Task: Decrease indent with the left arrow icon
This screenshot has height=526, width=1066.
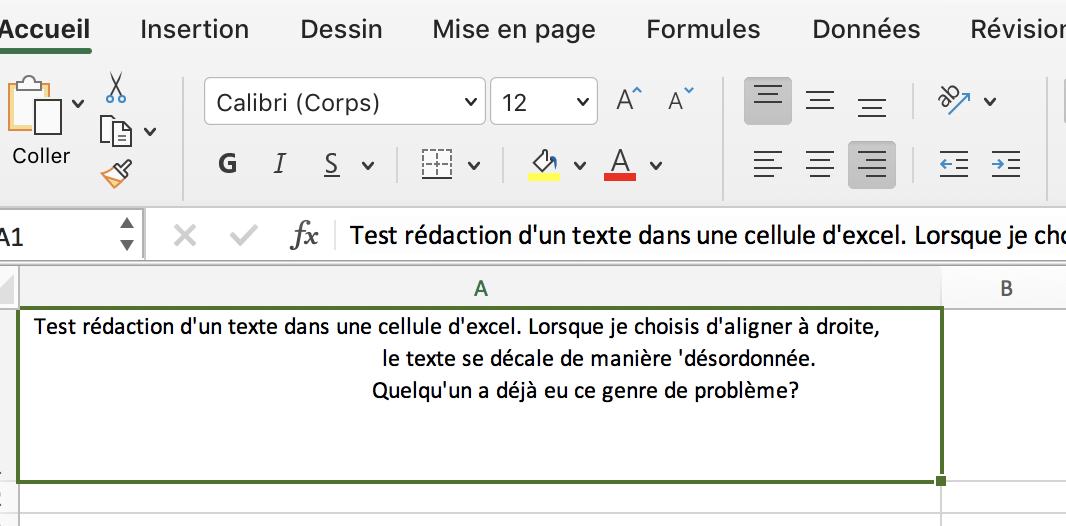Action: tap(953, 164)
